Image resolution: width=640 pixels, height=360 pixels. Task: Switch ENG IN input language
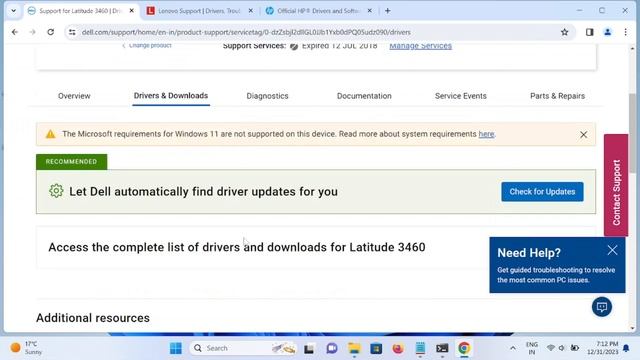point(531,348)
